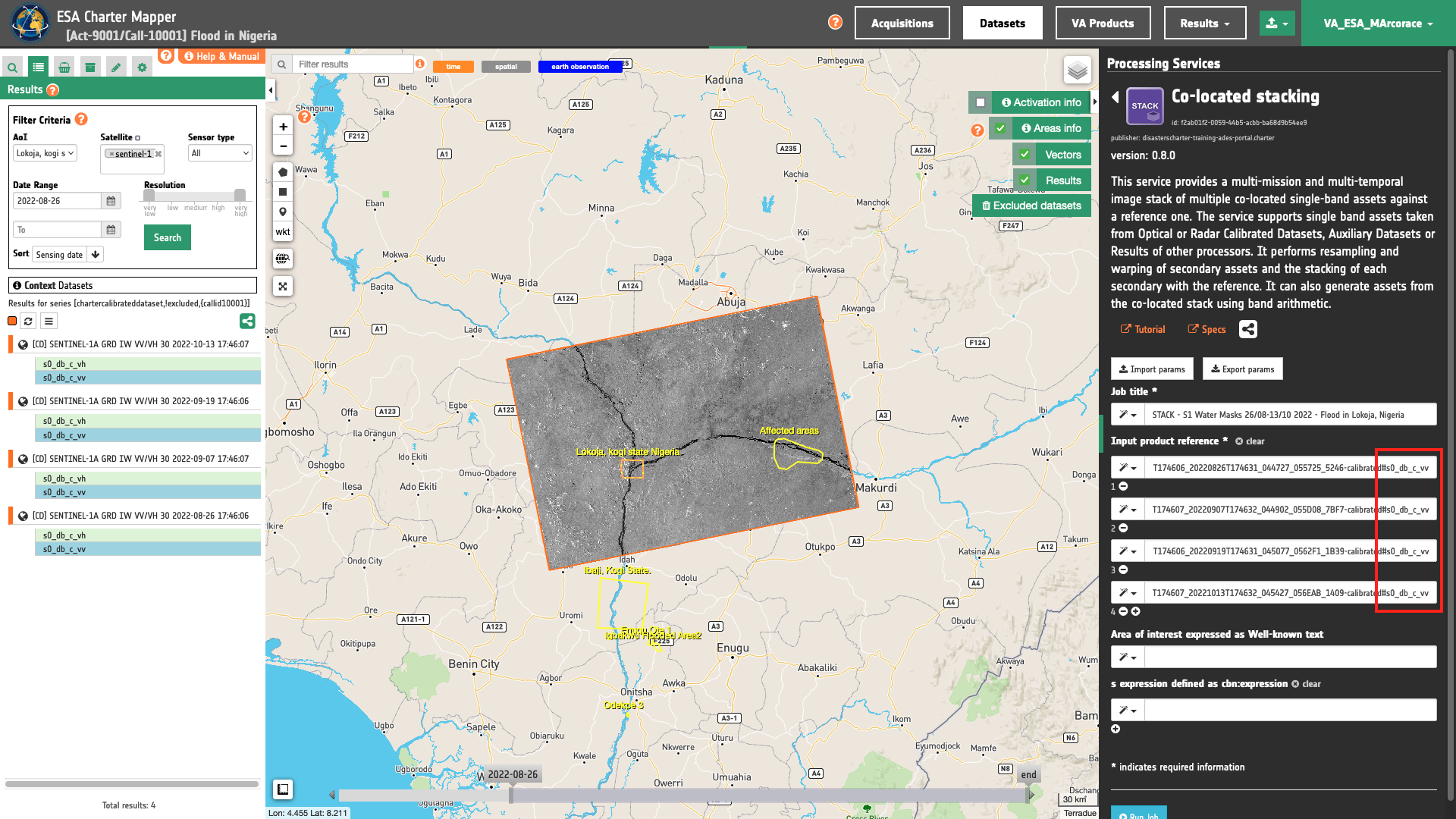Open the Filter Criteria help icon

pyautogui.click(x=81, y=119)
